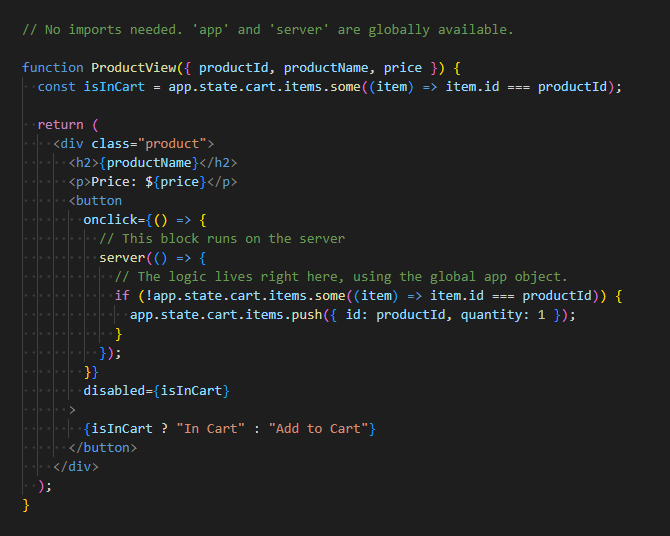670x536 pixels.
Task: Click the "product" class string value
Action: [179, 144]
